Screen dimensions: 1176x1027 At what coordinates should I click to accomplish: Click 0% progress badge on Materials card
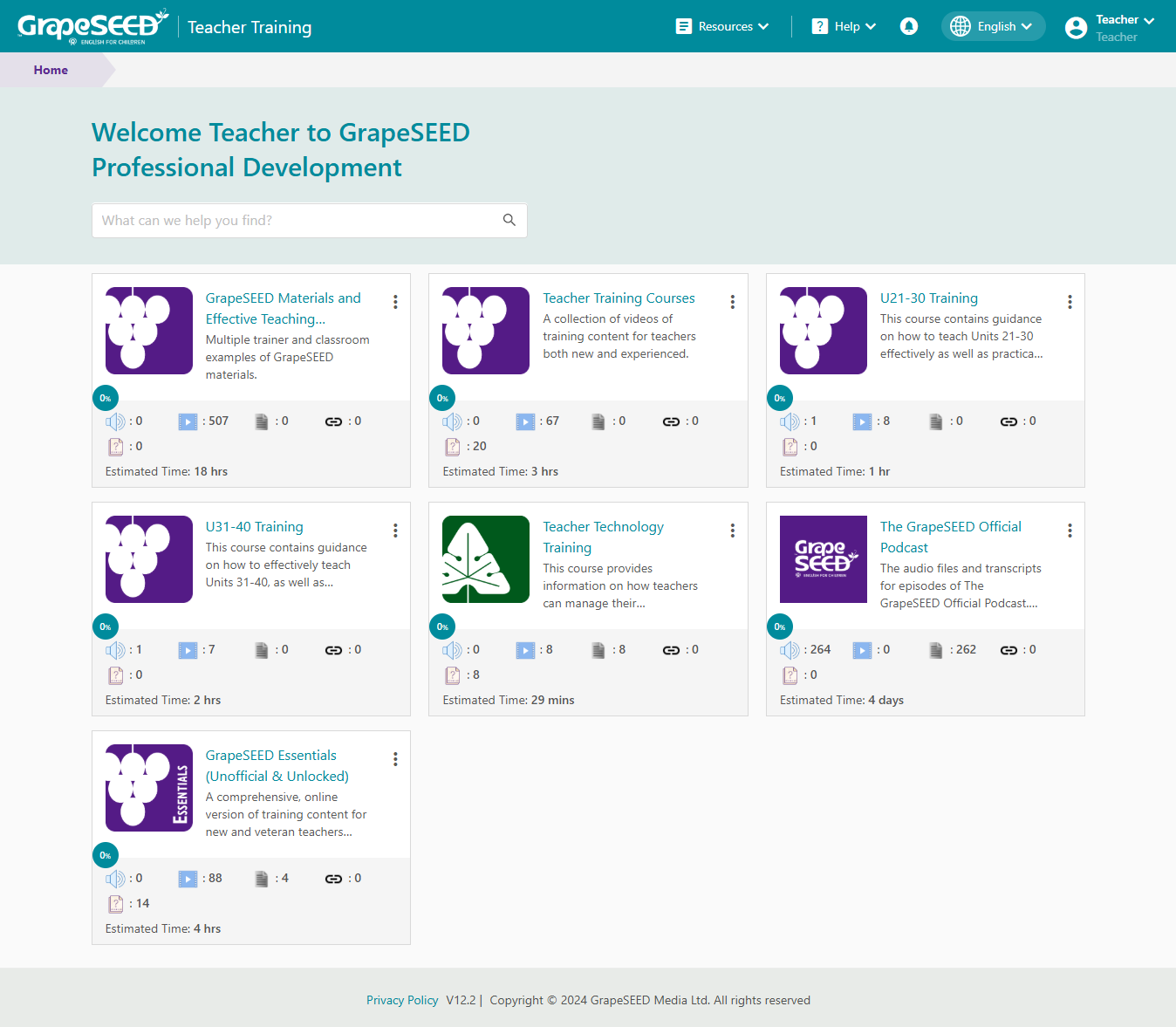(x=106, y=398)
